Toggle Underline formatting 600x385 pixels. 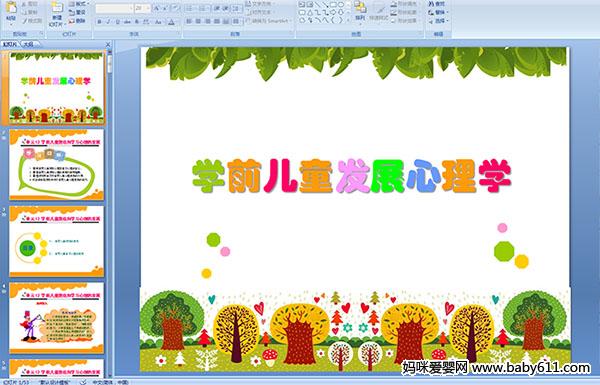(x=117, y=22)
